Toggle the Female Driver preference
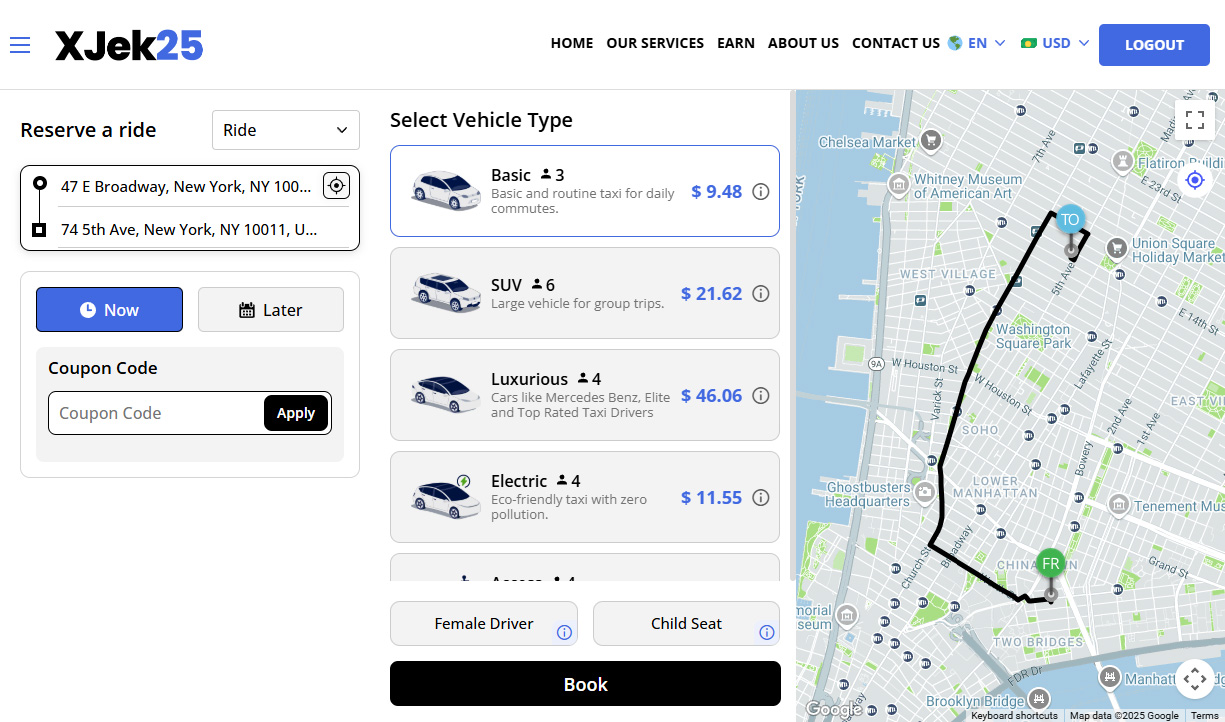 click(x=484, y=623)
